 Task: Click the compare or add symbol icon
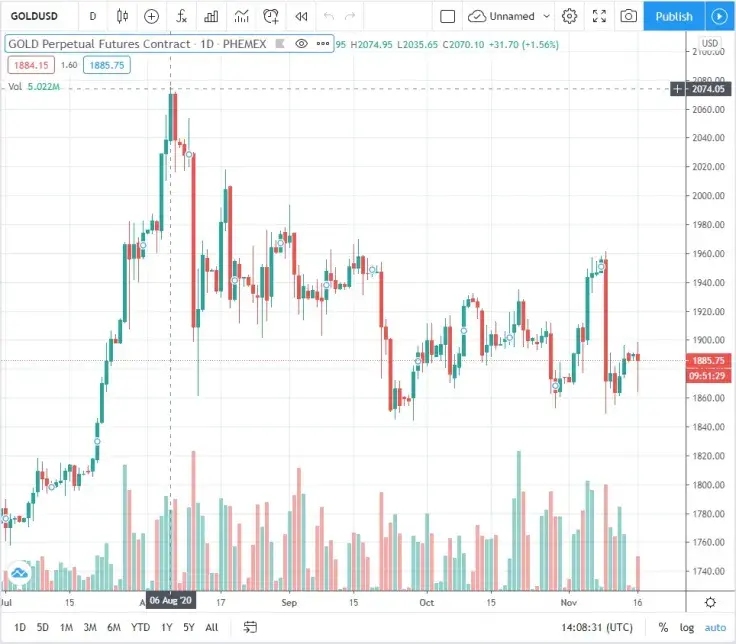tap(151, 16)
